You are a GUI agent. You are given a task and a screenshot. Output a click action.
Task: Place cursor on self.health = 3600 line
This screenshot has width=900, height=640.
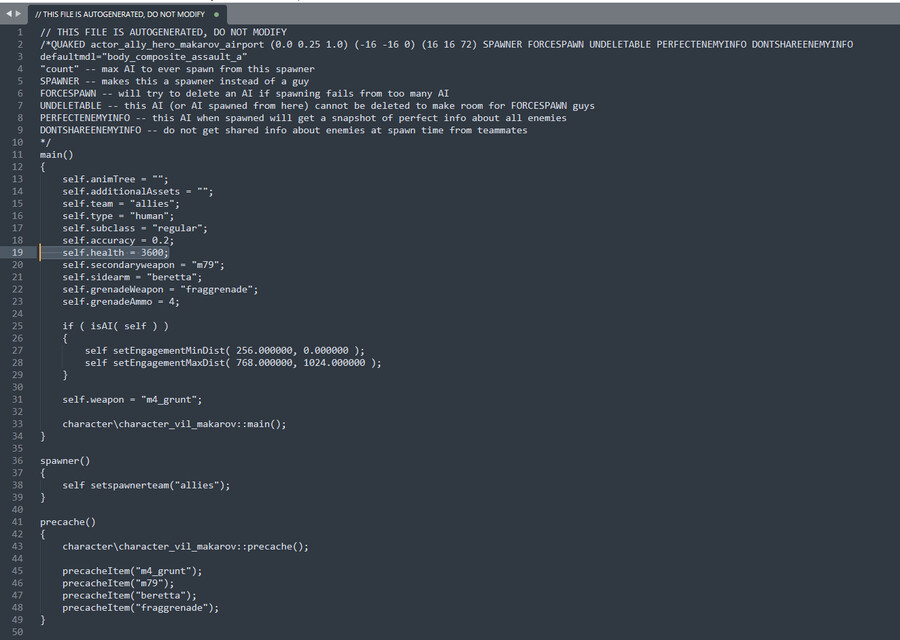pos(115,253)
